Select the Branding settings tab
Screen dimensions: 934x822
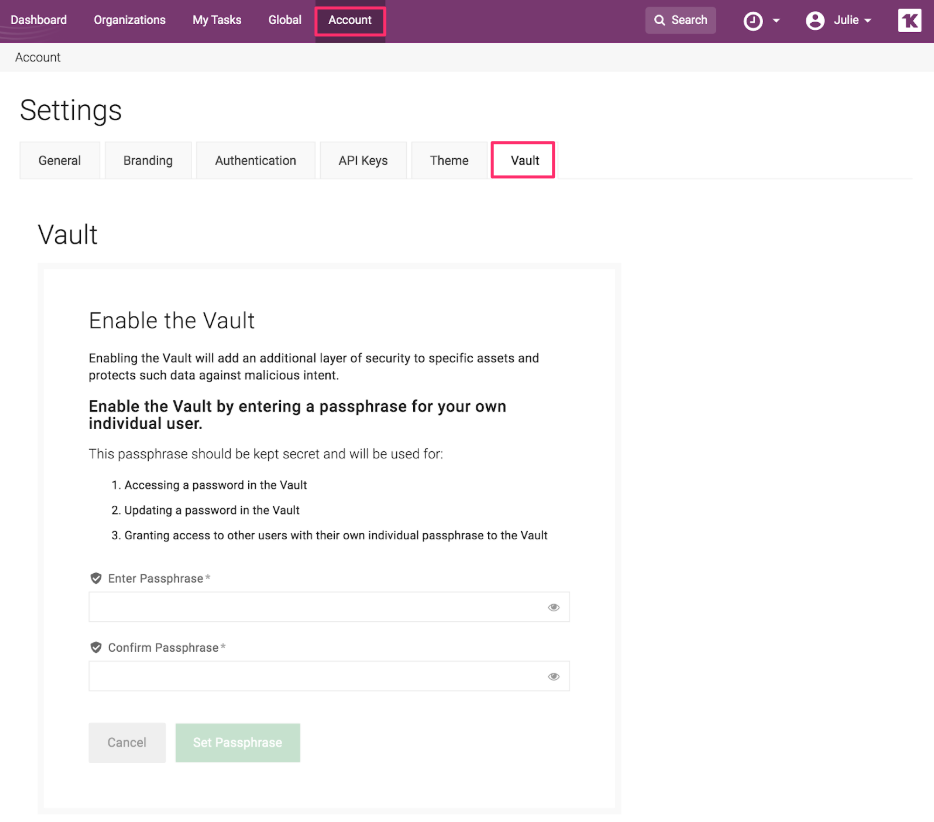[148, 160]
